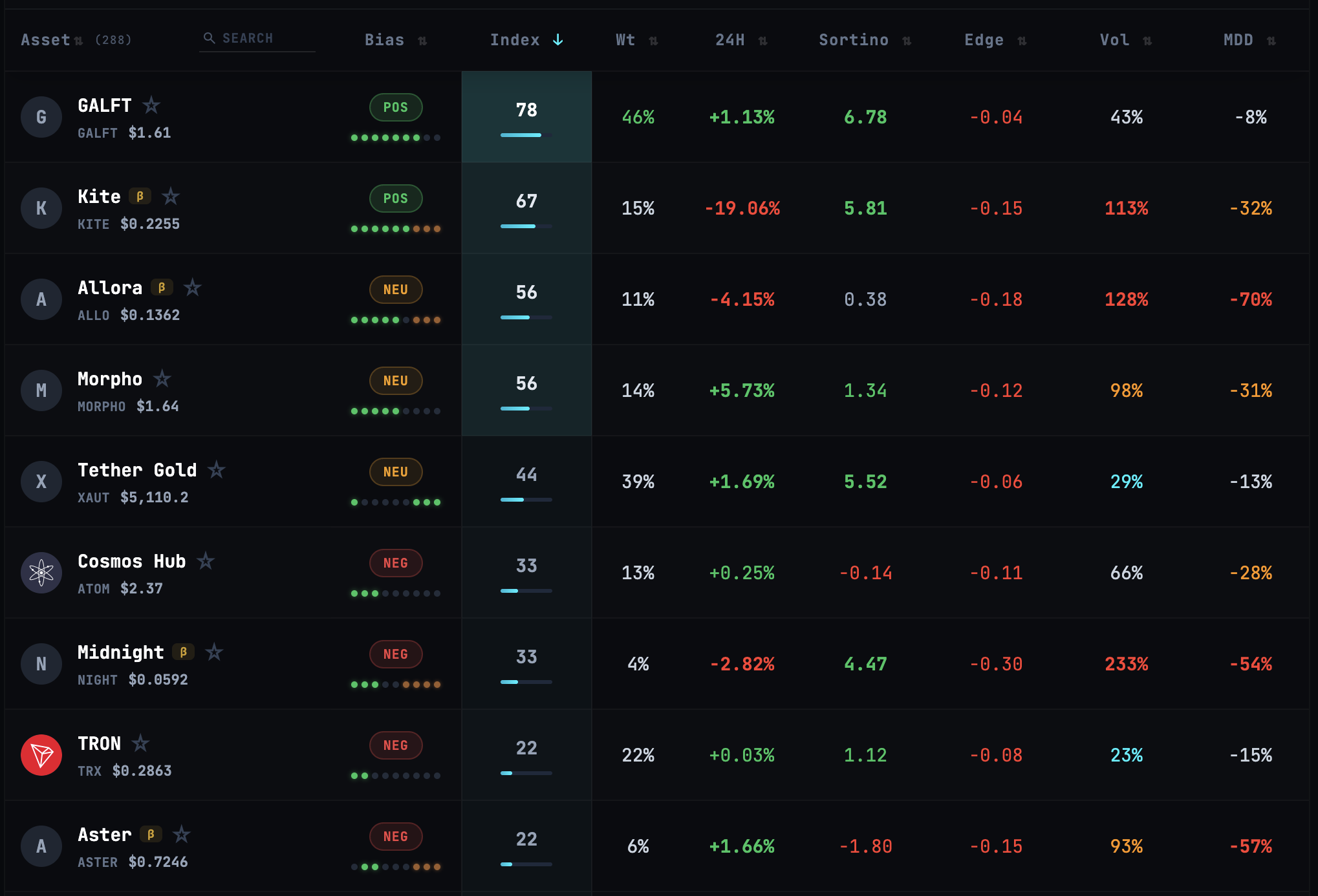The width and height of the screenshot is (1318, 896).
Task: Click inside the SEARCH input field
Action: pyautogui.click(x=259, y=37)
